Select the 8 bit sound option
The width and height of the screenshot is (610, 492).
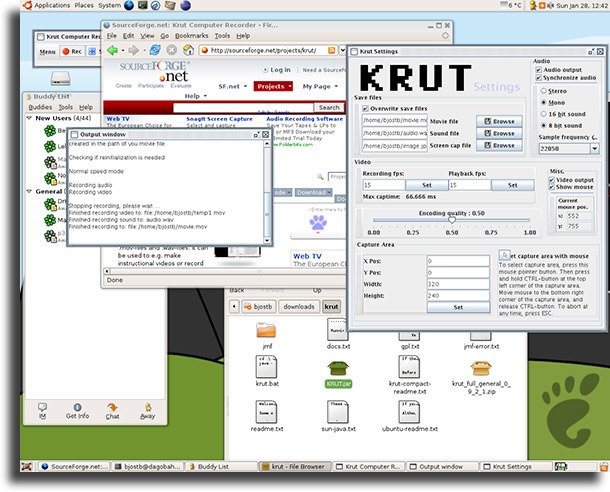(x=543, y=126)
